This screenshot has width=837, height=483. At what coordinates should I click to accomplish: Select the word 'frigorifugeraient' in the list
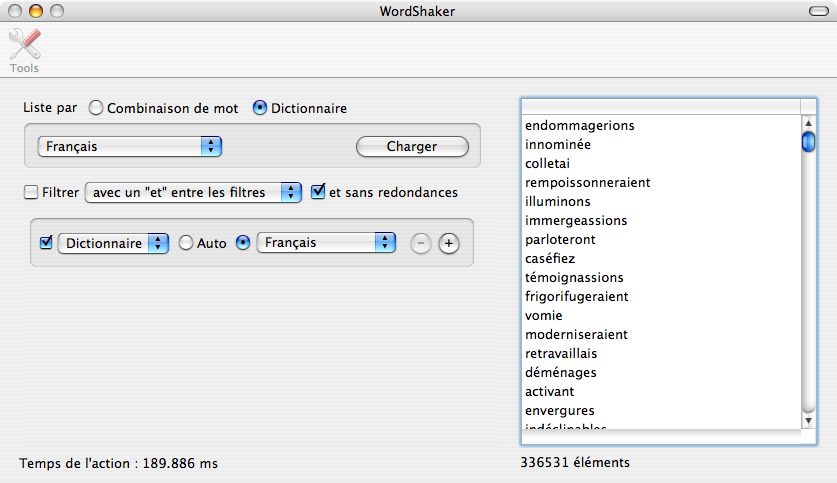[577, 297]
